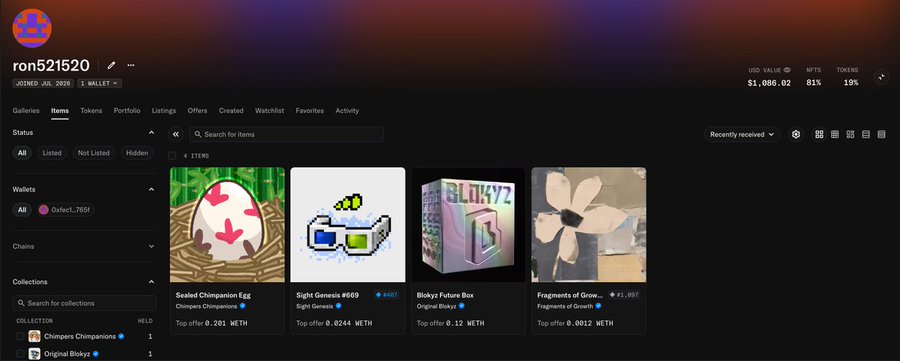Screen dimensions: 900x361
Task: Open the Offers tab
Action: point(197,111)
